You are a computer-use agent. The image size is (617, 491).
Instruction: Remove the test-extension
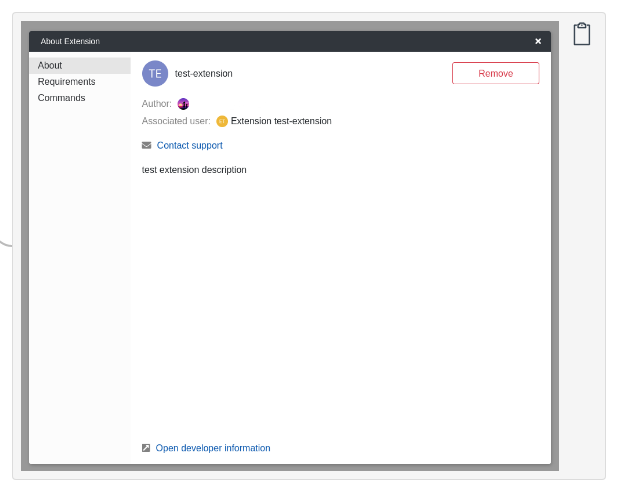click(x=495, y=73)
